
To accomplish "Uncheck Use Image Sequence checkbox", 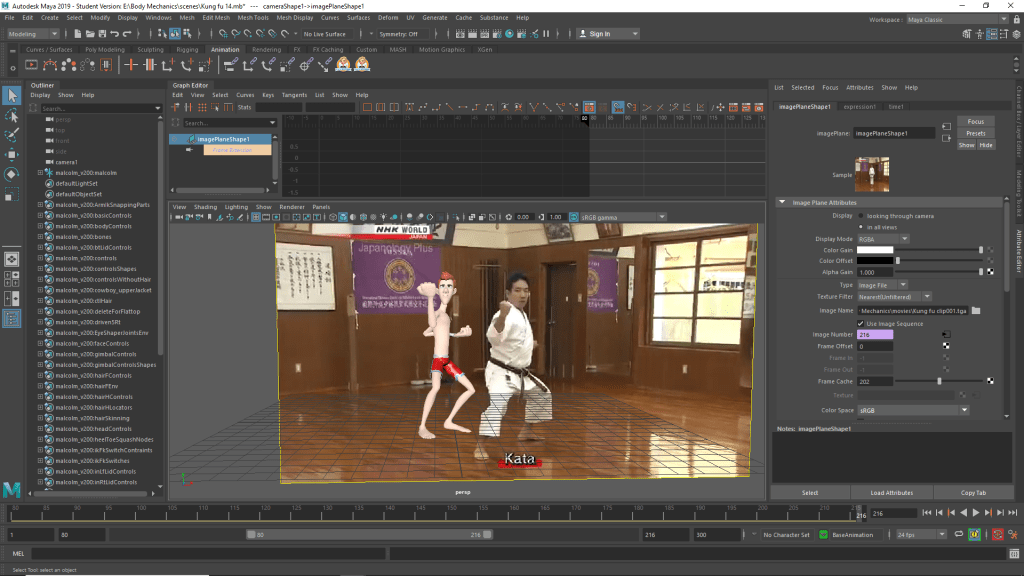I will point(860,323).
